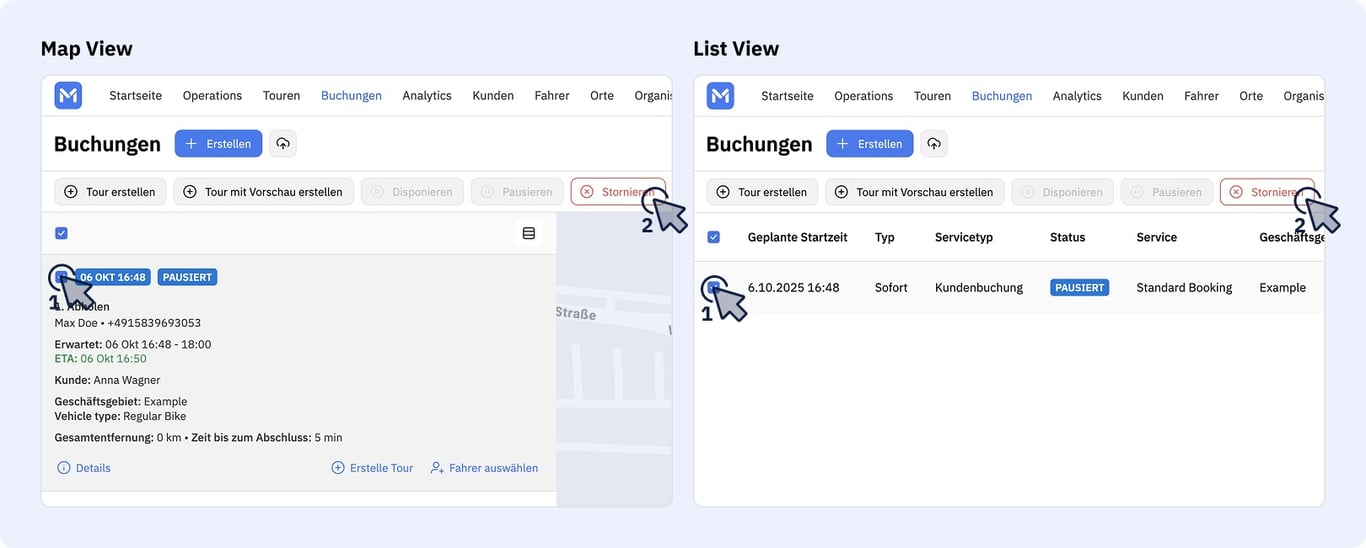Click Servicetyp column header
Screen dimensions: 1366x548
coord(964,237)
